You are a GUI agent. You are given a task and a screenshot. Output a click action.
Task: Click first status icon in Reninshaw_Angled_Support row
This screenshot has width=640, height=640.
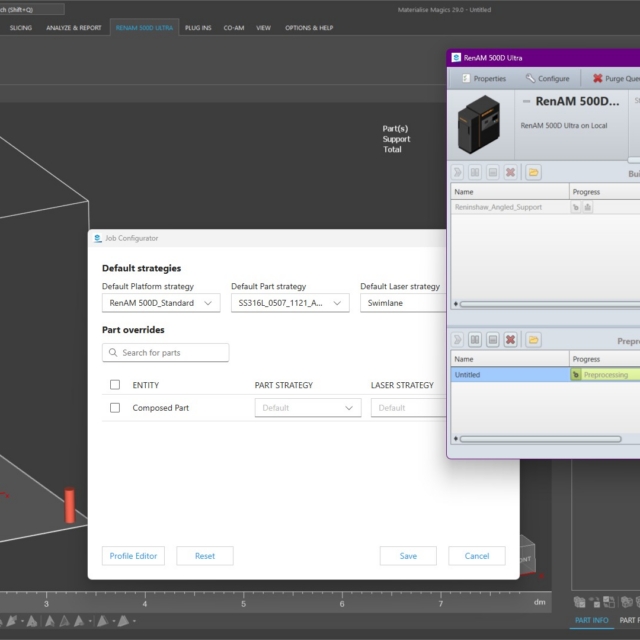[576, 207]
